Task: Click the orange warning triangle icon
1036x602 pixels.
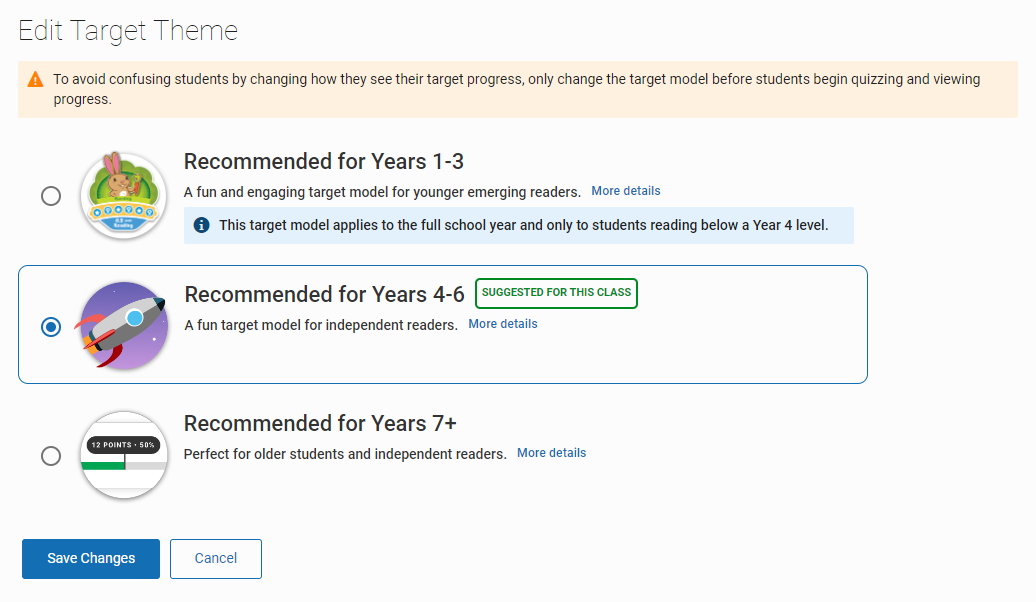Action: (35, 80)
